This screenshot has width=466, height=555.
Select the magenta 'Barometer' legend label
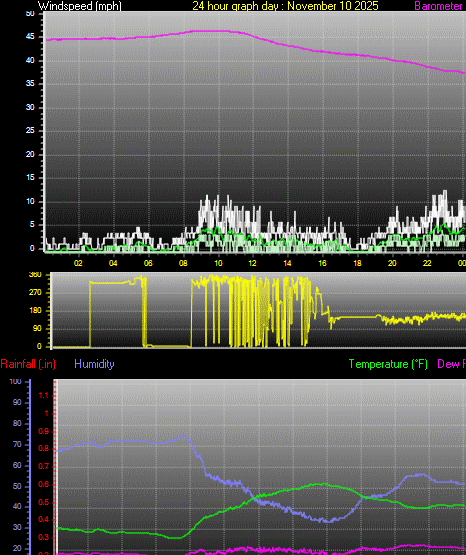coord(438,6)
